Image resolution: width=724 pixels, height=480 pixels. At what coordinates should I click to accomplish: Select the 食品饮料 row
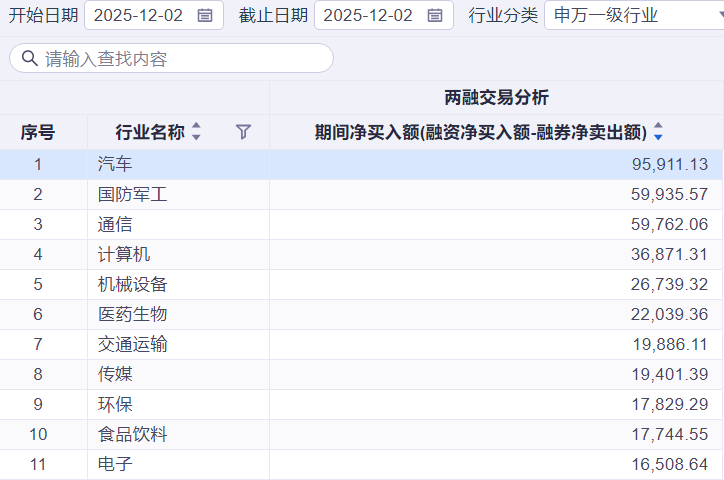[362, 434]
